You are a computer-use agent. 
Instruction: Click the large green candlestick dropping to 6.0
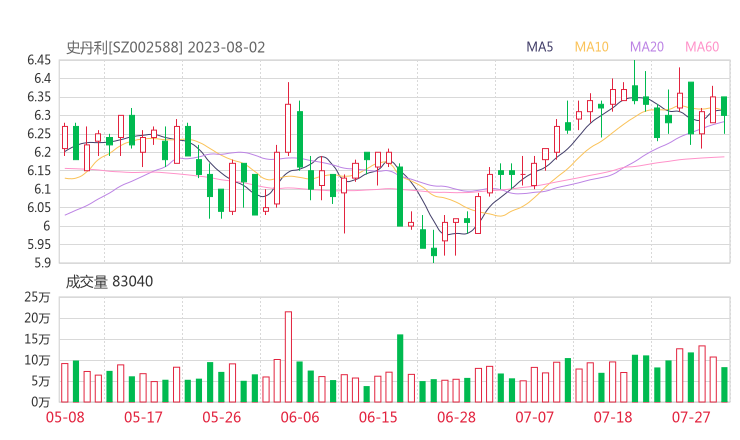click(x=400, y=195)
